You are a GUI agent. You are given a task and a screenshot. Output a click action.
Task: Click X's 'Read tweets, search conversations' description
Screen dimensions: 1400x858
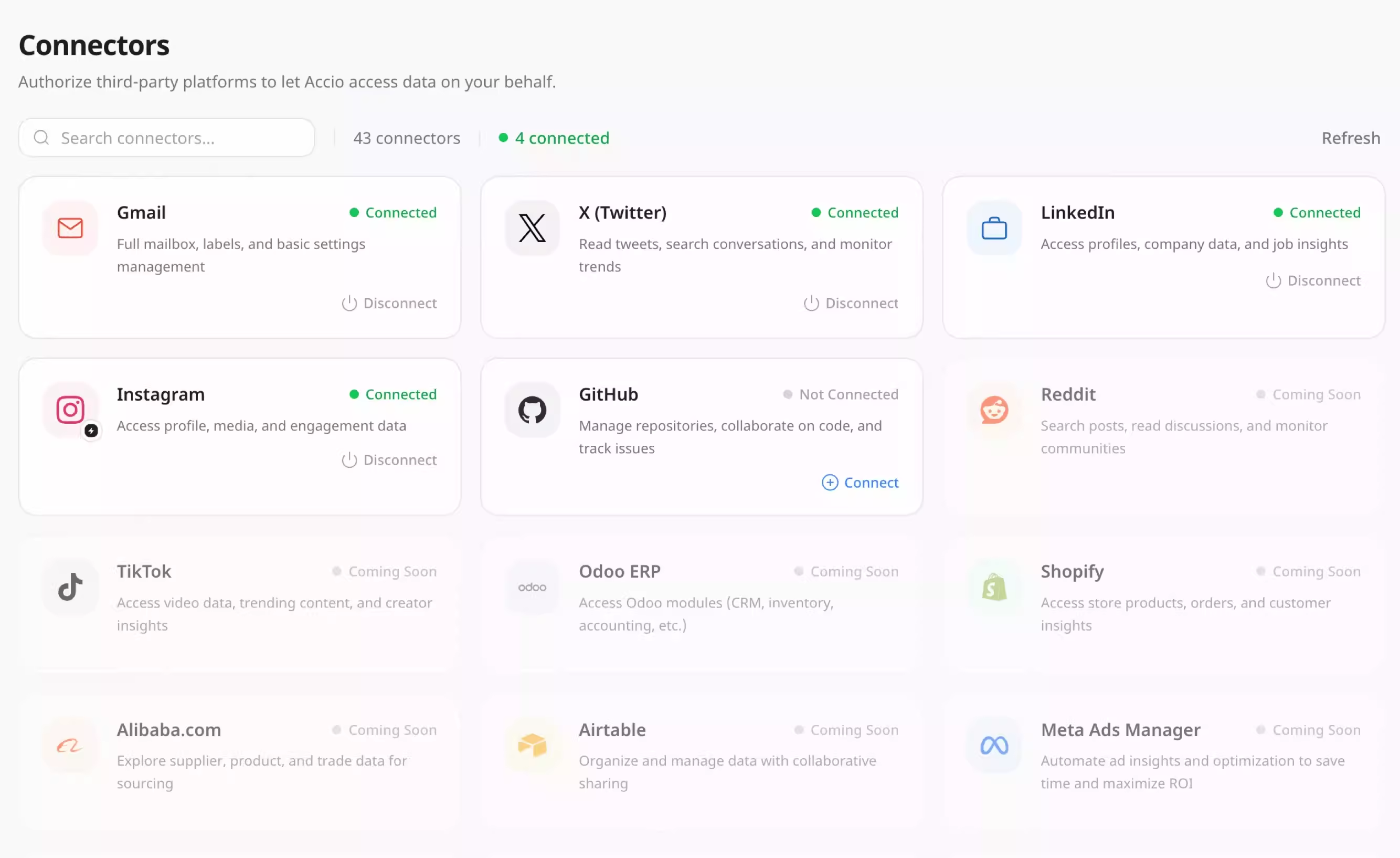735,255
